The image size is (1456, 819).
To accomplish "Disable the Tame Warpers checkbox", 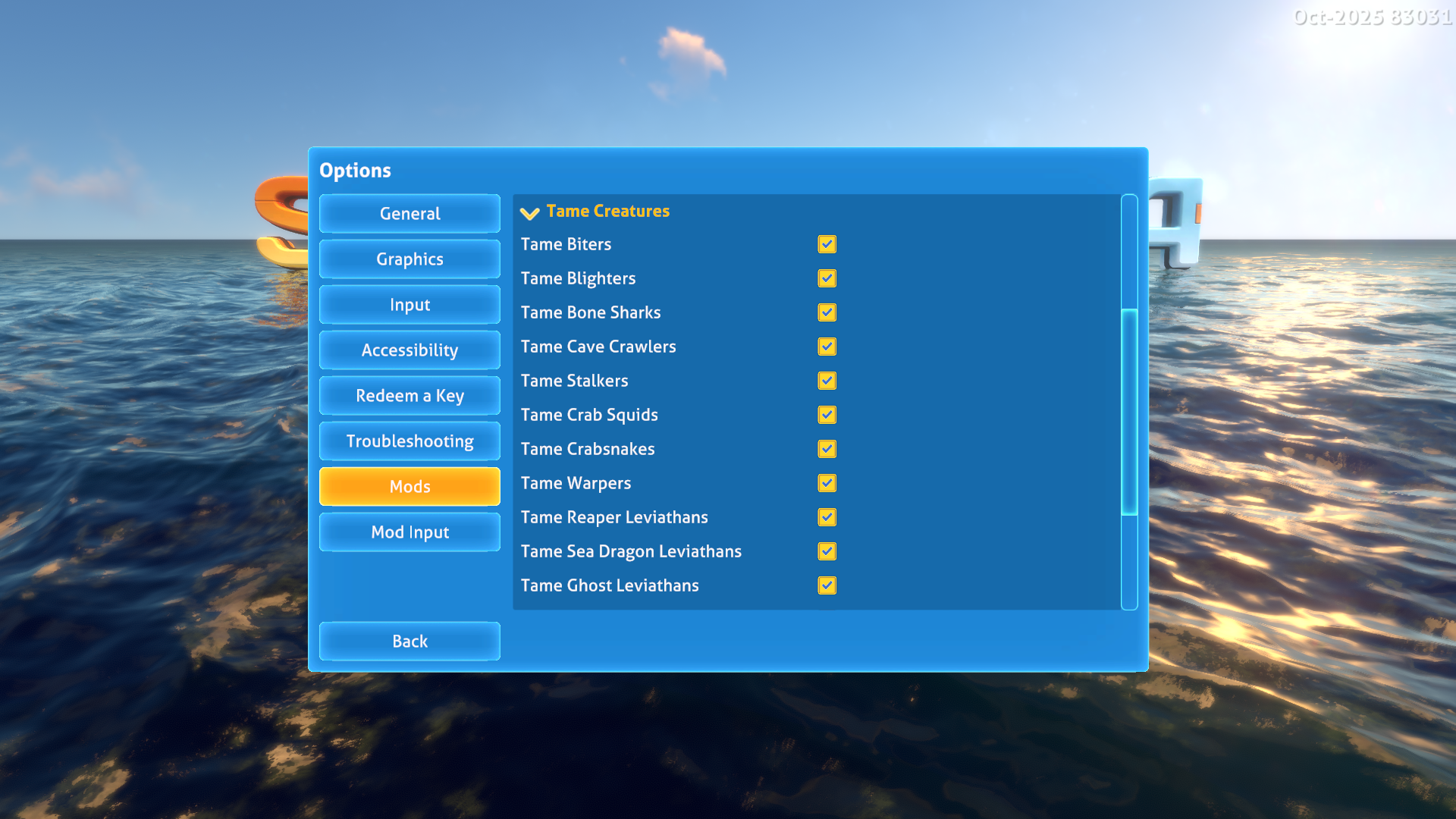I will [x=827, y=483].
